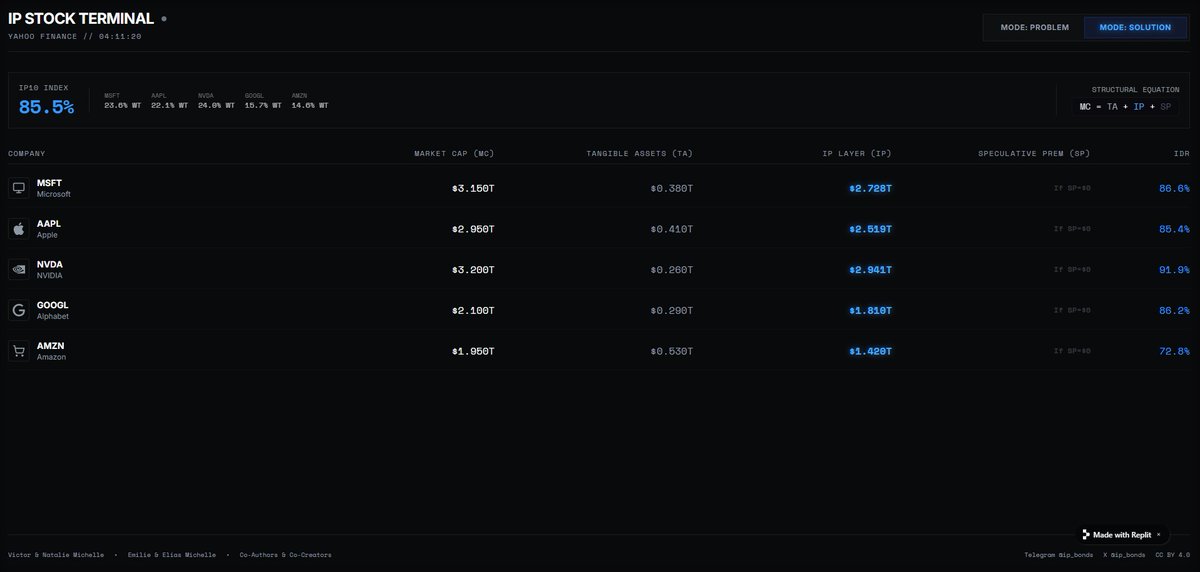Click Apple market cap $2.950T
This screenshot has height=572, width=1200.
[x=473, y=229]
